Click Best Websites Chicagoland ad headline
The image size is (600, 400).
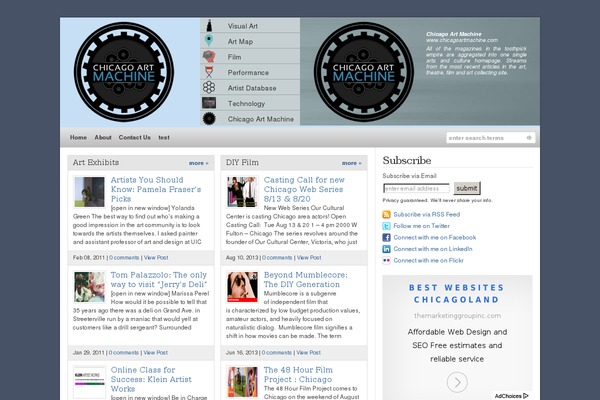point(457,294)
